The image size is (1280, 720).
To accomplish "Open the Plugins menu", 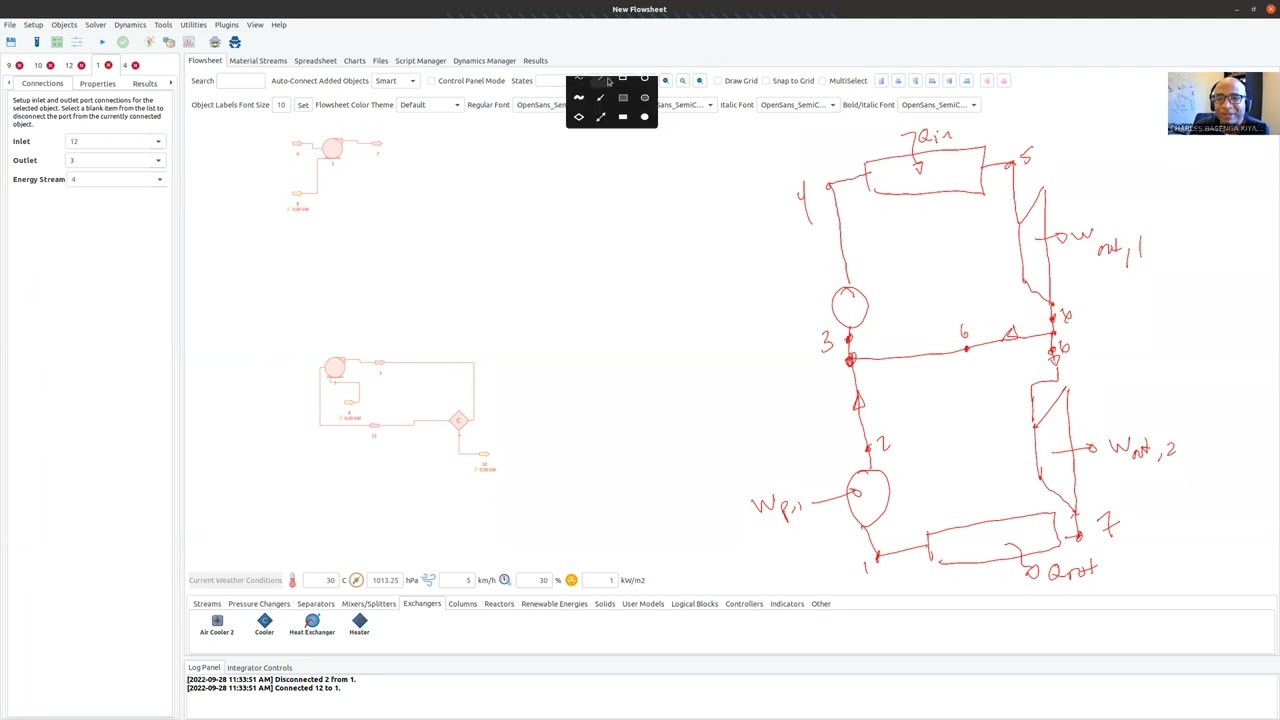I will click(227, 25).
